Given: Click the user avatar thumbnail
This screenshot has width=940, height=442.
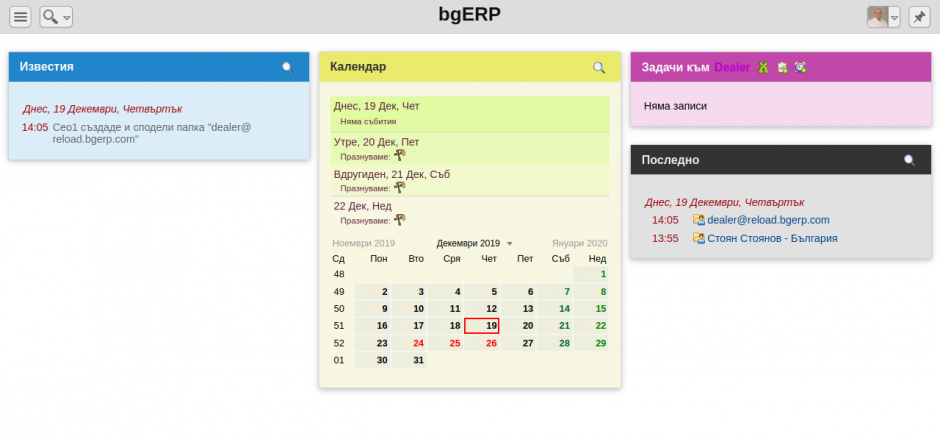Looking at the screenshot, I should 878,17.
